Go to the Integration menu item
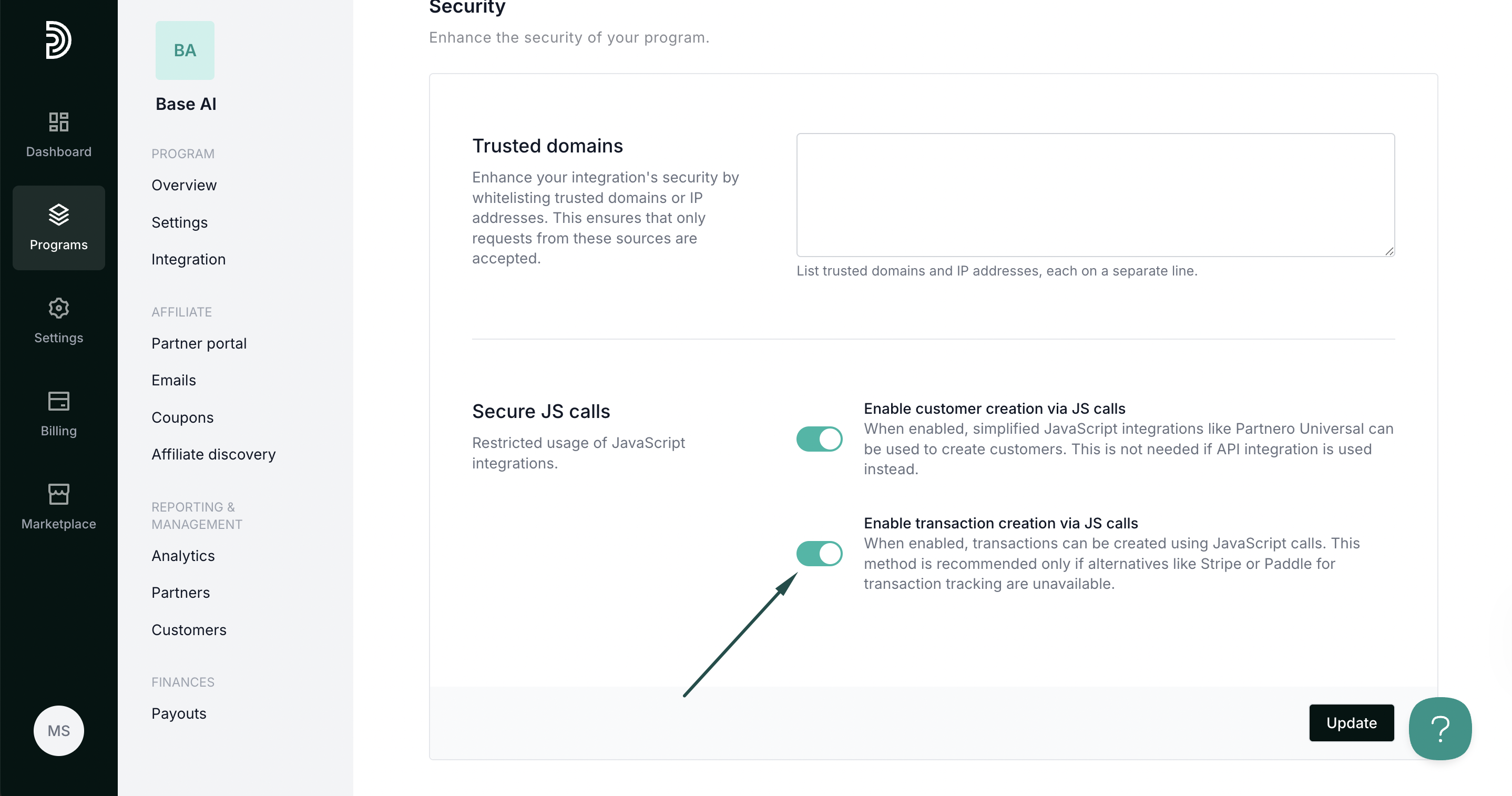1512x796 pixels. pyautogui.click(x=188, y=259)
